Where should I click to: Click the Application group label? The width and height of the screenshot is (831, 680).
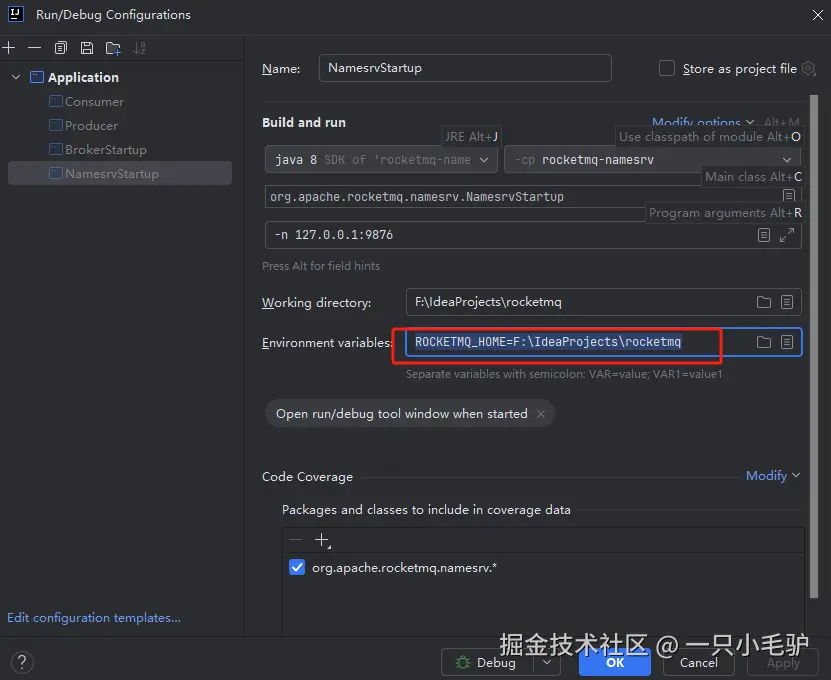click(x=83, y=77)
